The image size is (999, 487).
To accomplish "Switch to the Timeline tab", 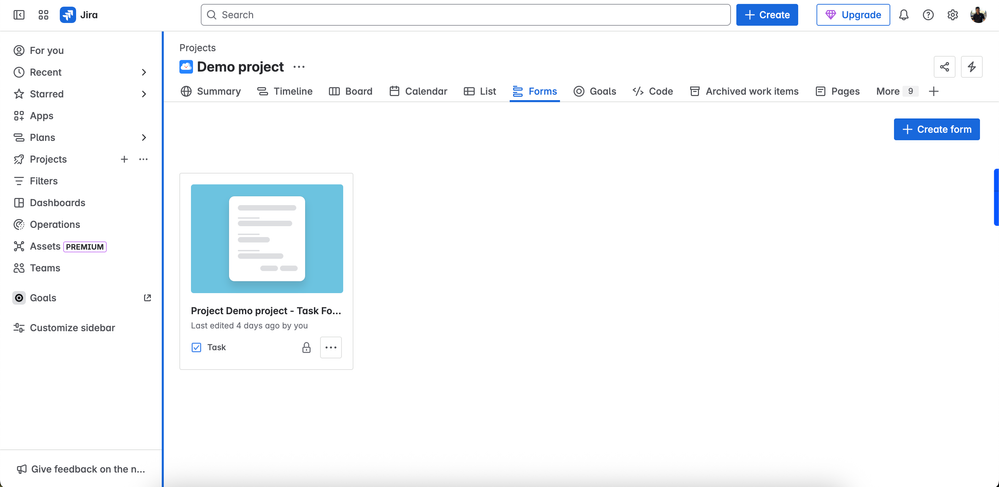I will click(x=285, y=91).
